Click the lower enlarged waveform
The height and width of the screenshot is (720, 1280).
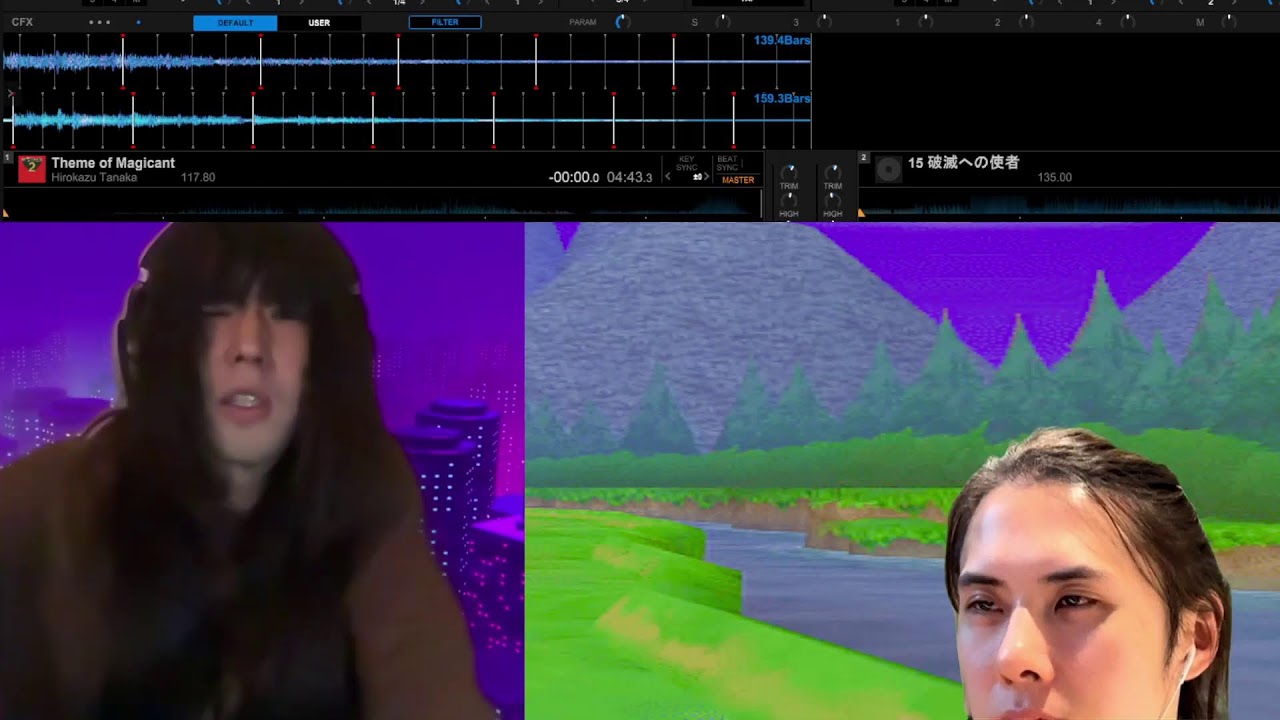[406, 120]
